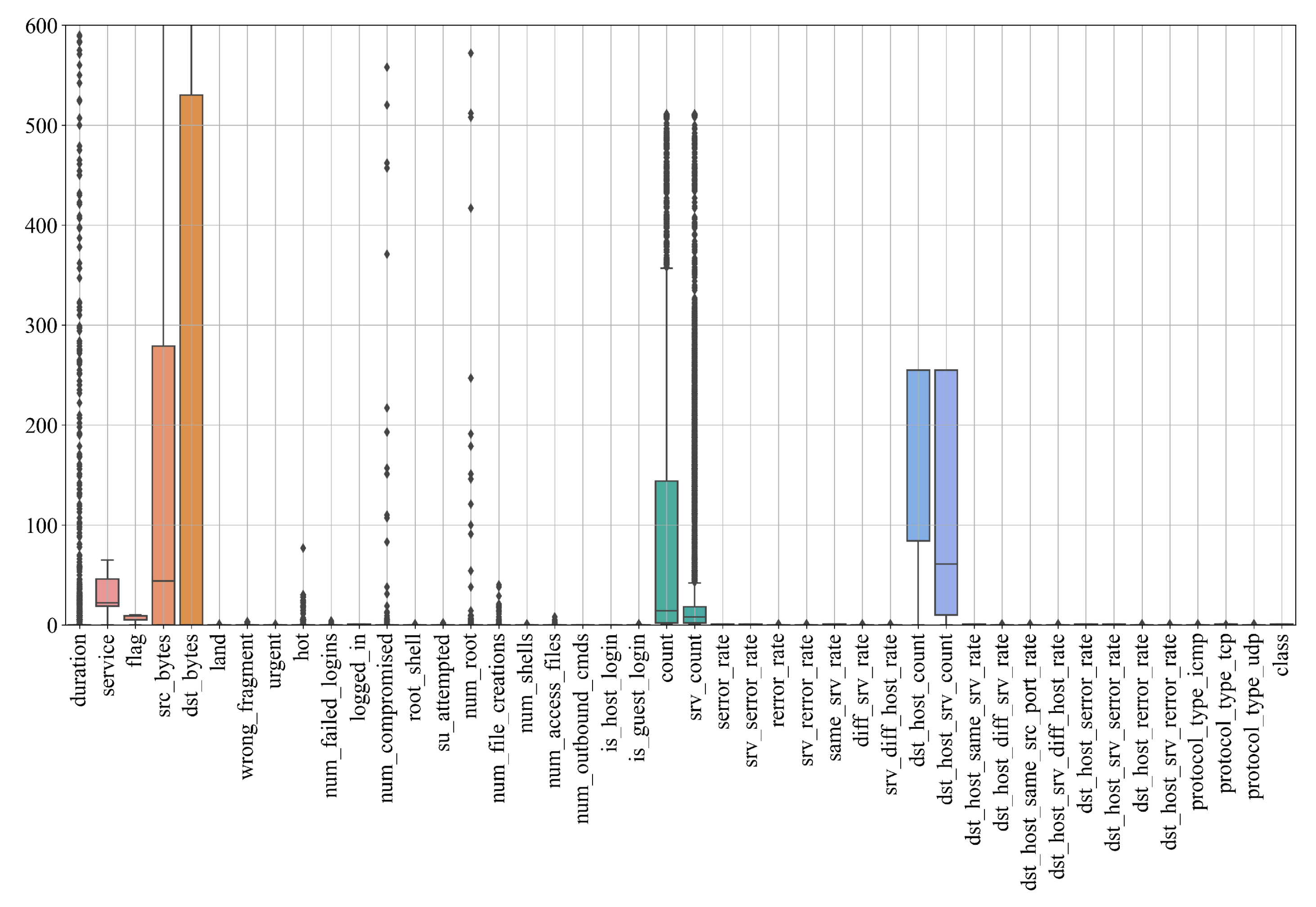Click the num_compromised axis label
The image size is (1316, 907).
pos(387,718)
